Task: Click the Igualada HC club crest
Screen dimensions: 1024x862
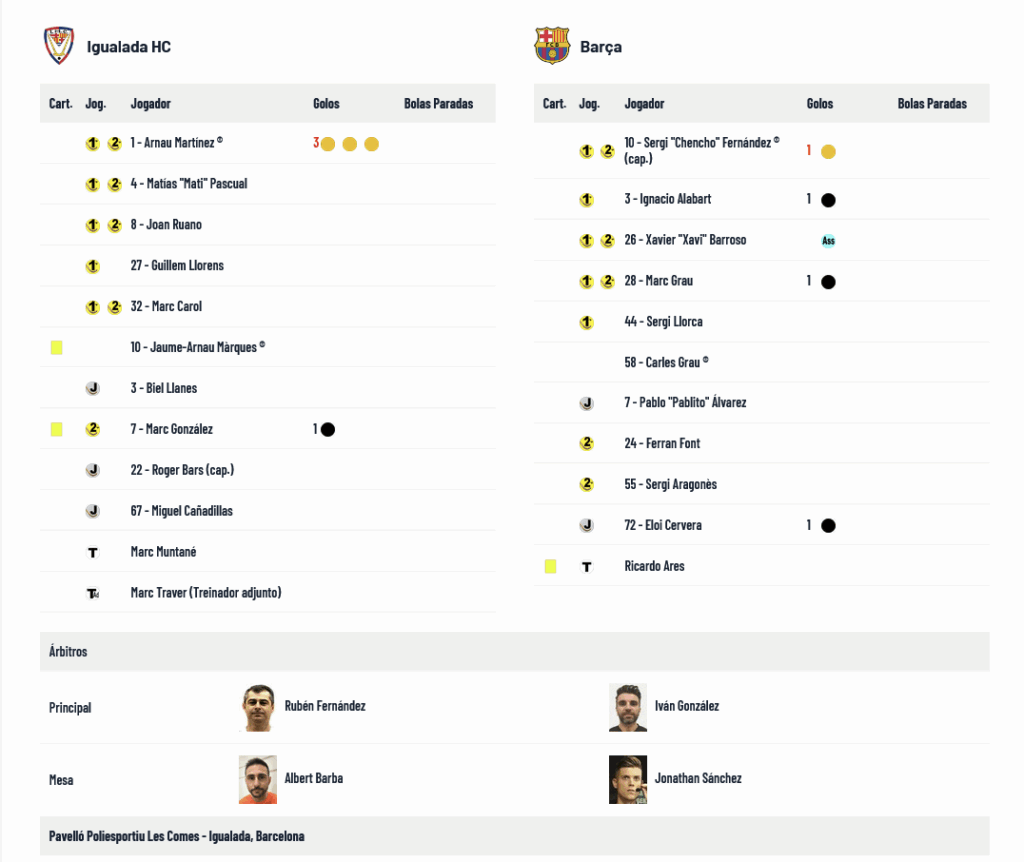Action: pos(59,46)
